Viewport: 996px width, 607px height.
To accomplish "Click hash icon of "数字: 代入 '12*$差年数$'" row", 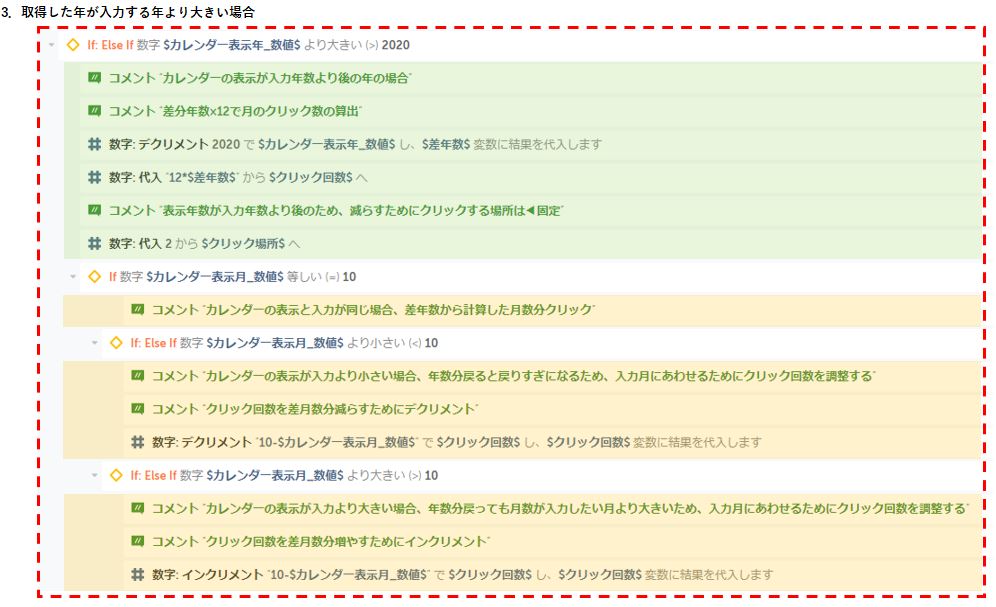I will click(94, 177).
